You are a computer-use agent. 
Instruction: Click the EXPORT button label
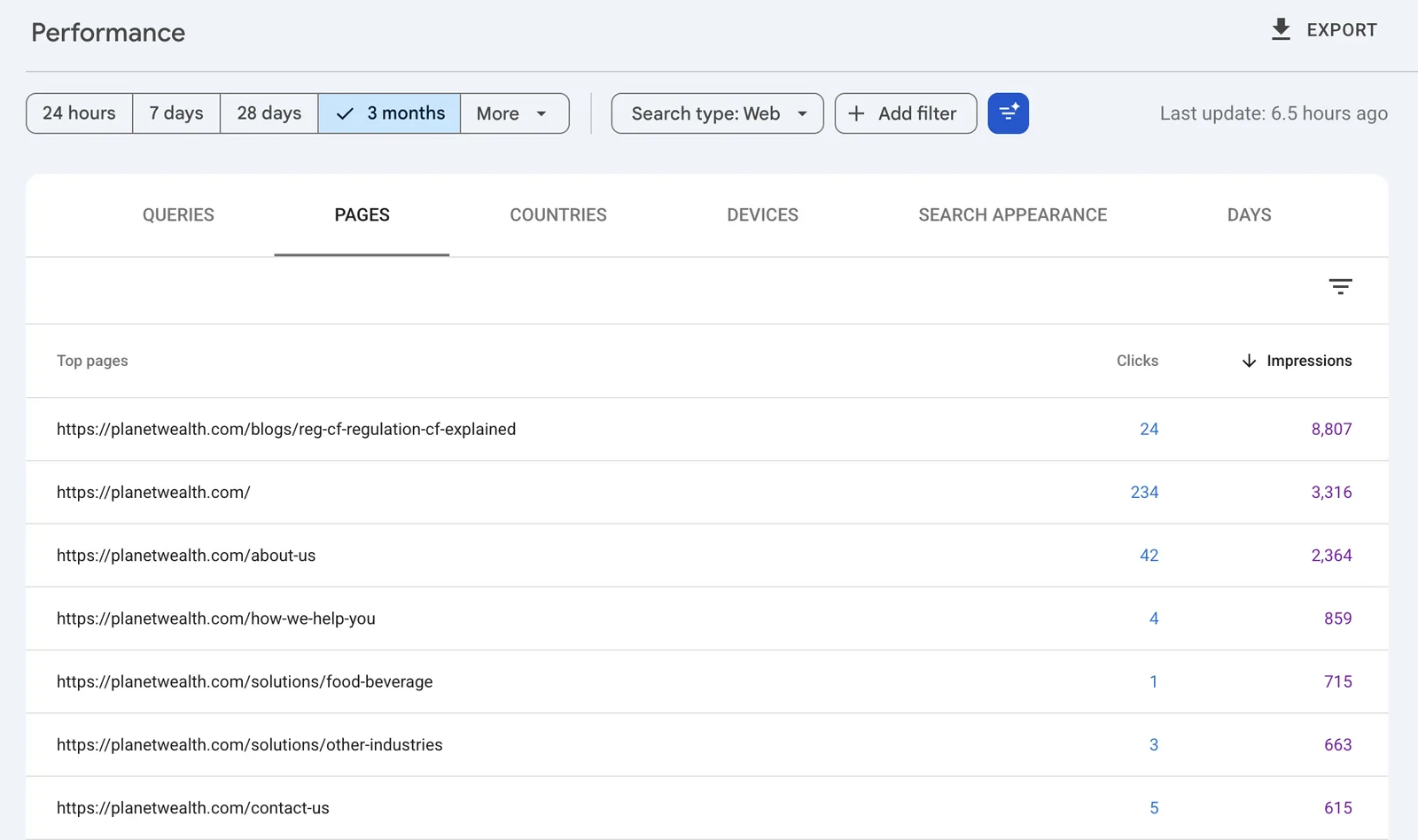(1342, 30)
